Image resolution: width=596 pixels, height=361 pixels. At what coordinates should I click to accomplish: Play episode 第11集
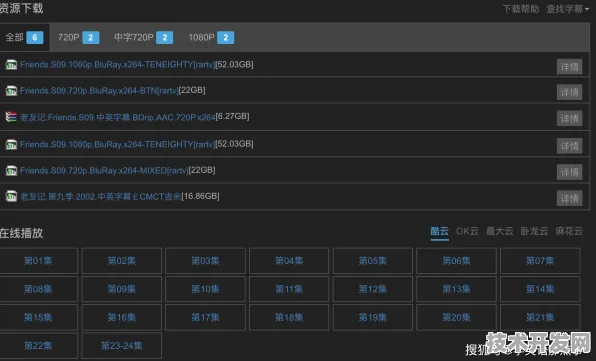(x=289, y=289)
